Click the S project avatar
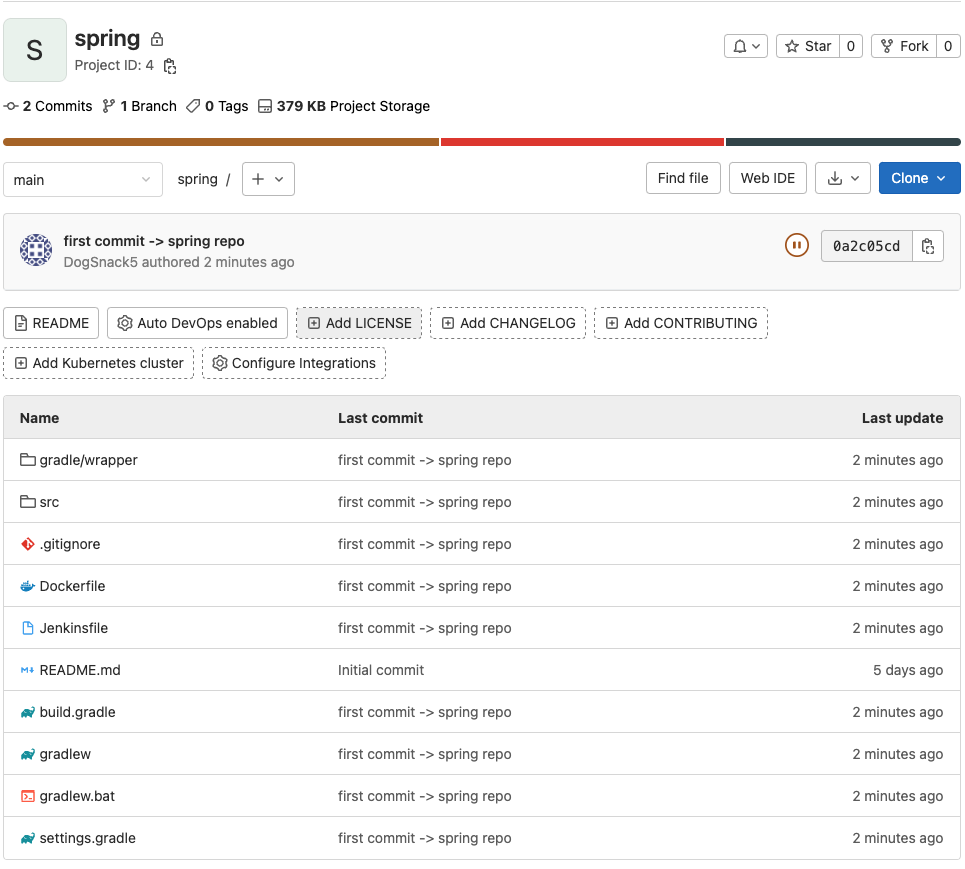Image resolution: width=965 pixels, height=869 pixels. (x=35, y=50)
